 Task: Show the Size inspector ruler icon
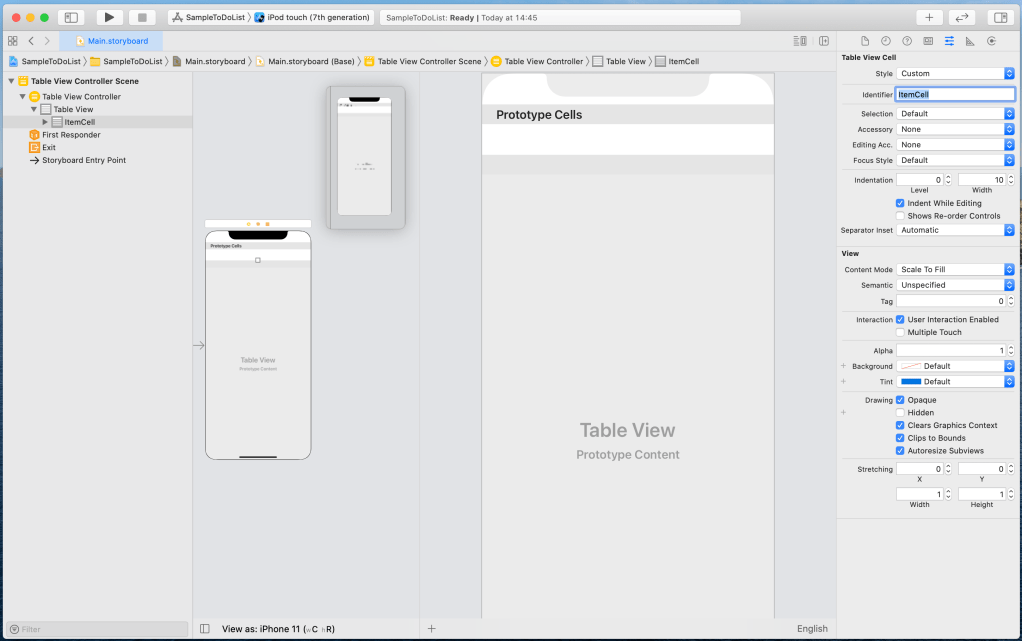click(970, 41)
